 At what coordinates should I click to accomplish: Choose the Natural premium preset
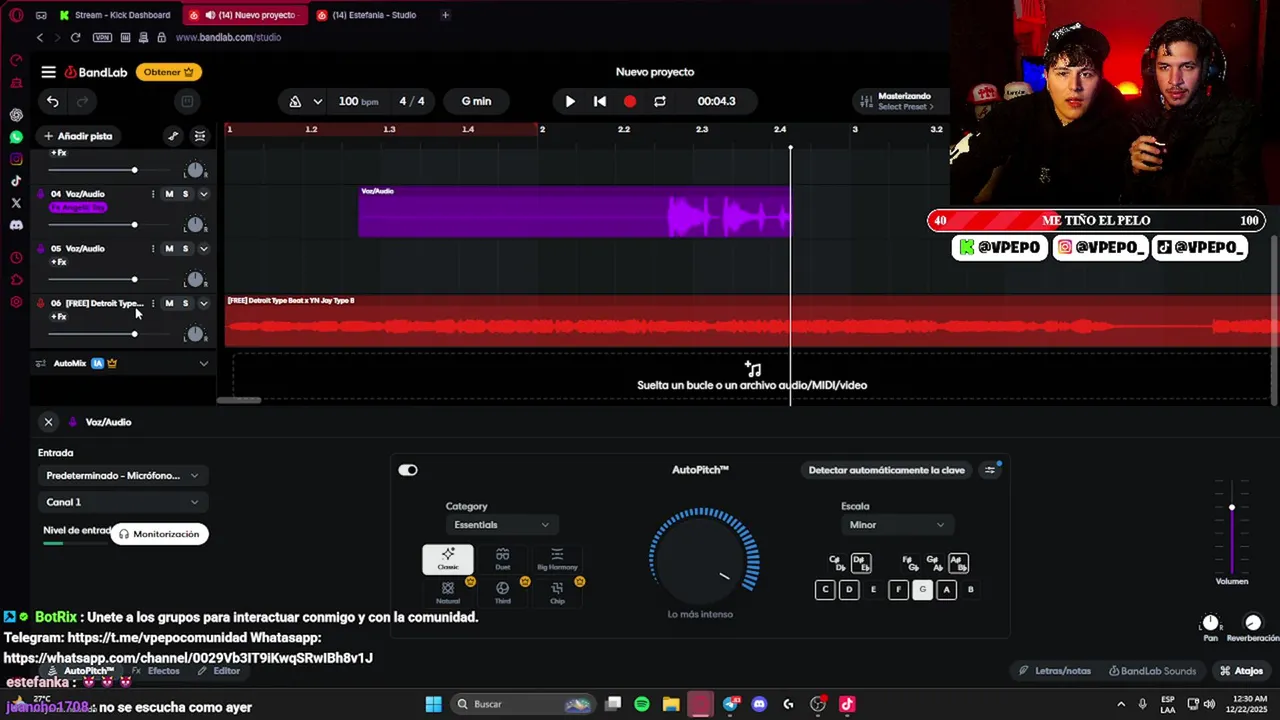tap(448, 592)
